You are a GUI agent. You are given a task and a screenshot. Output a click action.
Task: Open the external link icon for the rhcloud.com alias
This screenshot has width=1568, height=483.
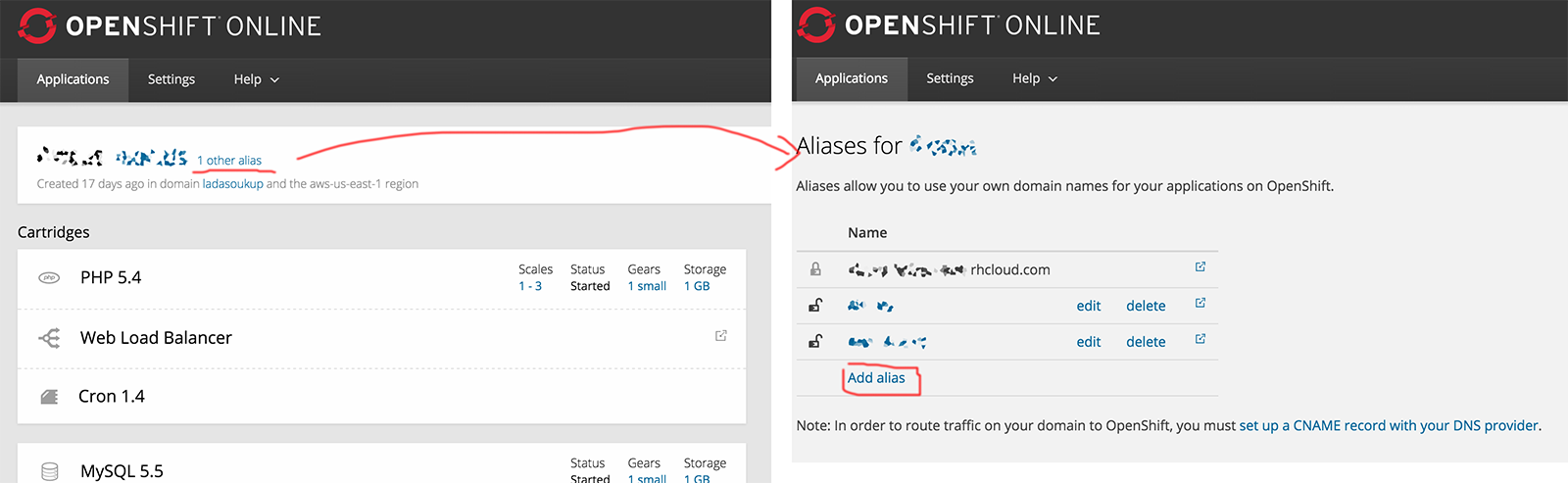[1200, 266]
